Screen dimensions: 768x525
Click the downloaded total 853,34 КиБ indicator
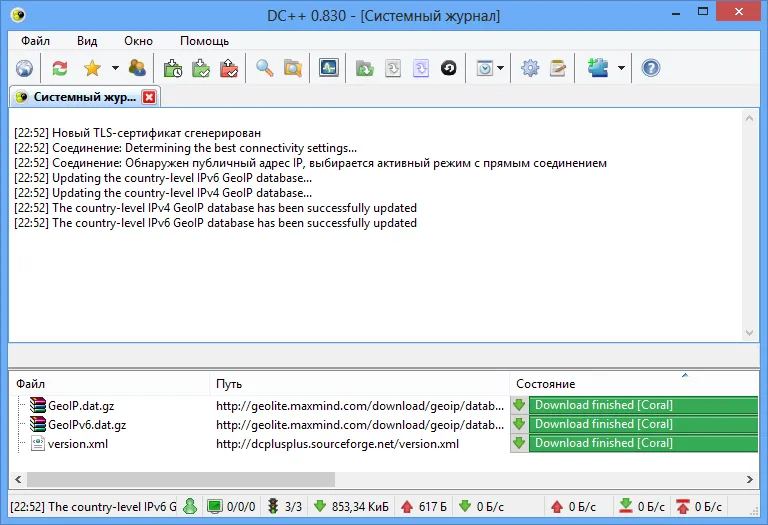coord(351,506)
